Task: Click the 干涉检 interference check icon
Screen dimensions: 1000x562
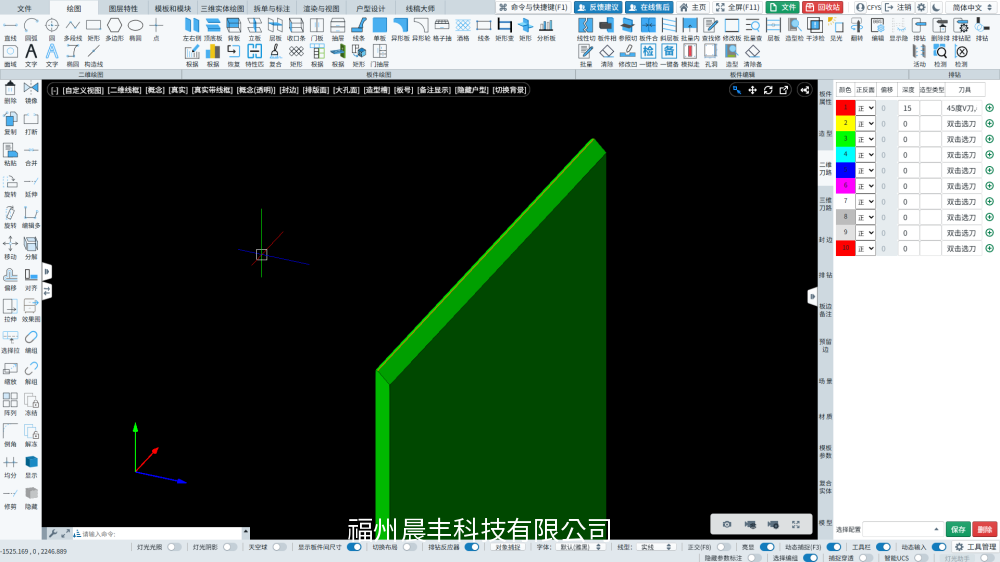Action: (815, 29)
